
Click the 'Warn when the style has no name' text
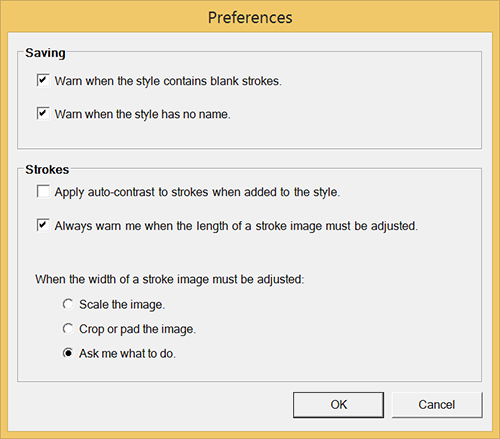click(x=142, y=114)
